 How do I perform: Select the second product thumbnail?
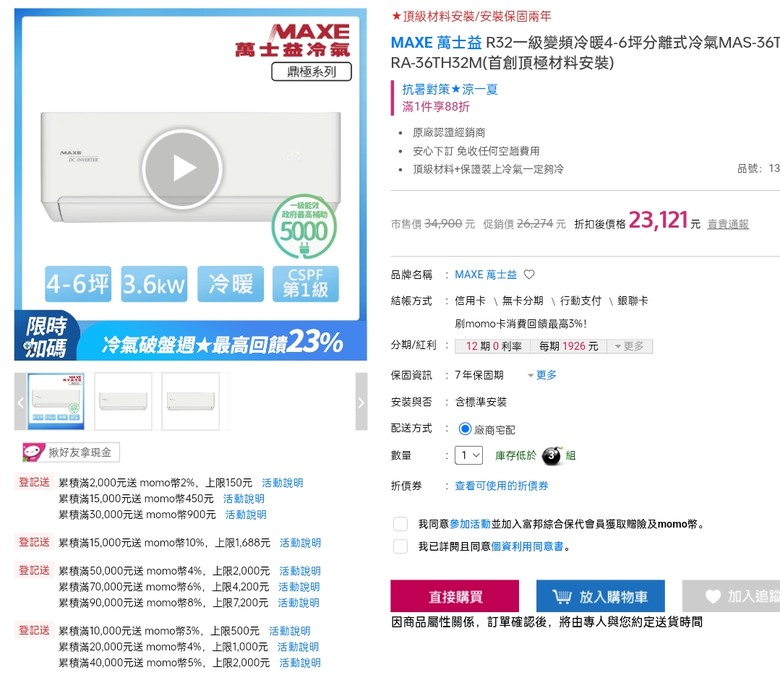click(x=123, y=401)
